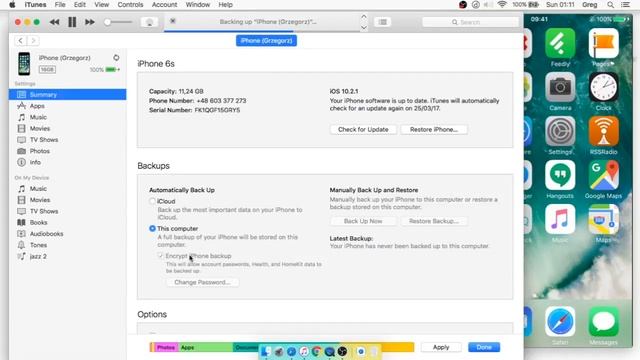Go forward with the right chevron
This screenshot has width=640, height=360.
tap(33, 40)
